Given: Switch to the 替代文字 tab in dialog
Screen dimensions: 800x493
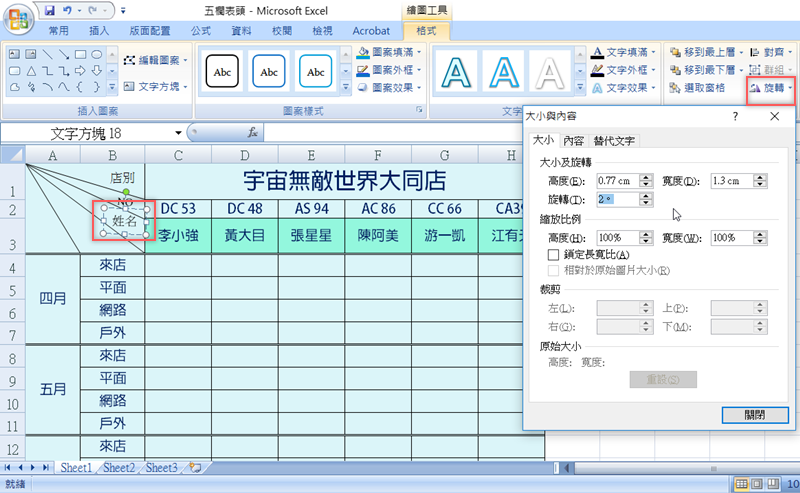Looking at the screenshot, I should (614, 141).
